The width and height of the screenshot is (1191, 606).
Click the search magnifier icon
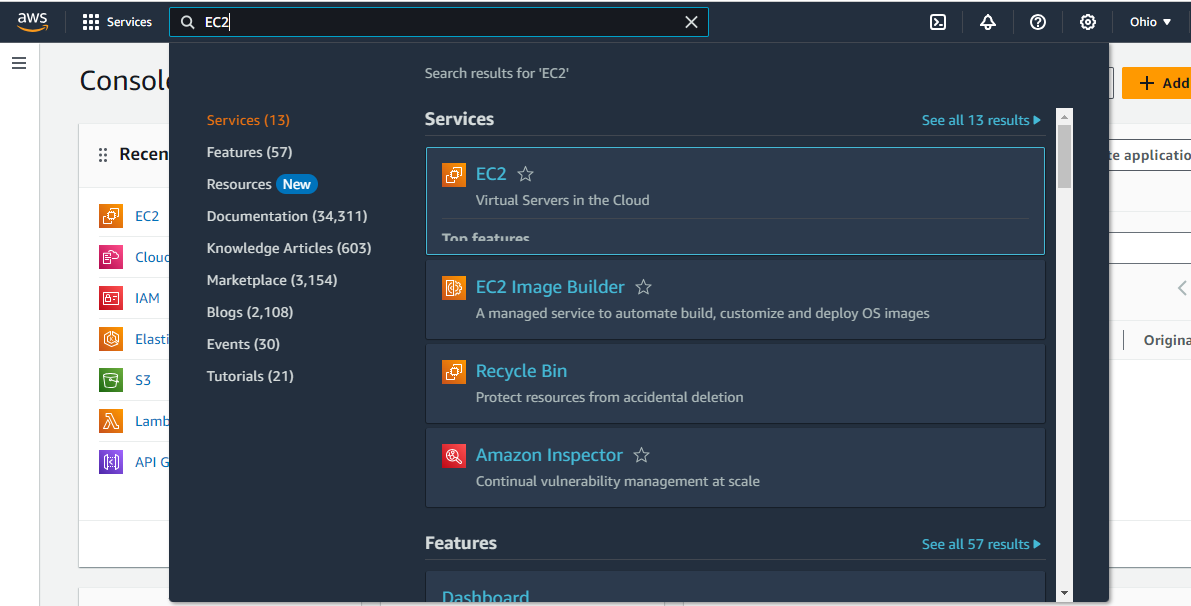point(187,22)
